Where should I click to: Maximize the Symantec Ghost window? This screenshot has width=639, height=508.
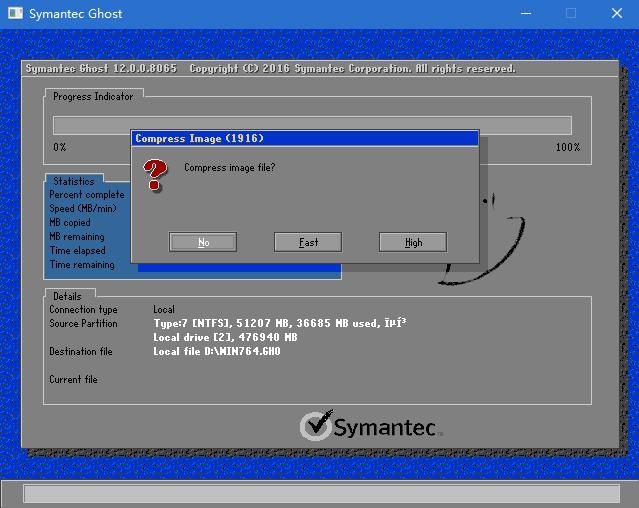(x=571, y=13)
